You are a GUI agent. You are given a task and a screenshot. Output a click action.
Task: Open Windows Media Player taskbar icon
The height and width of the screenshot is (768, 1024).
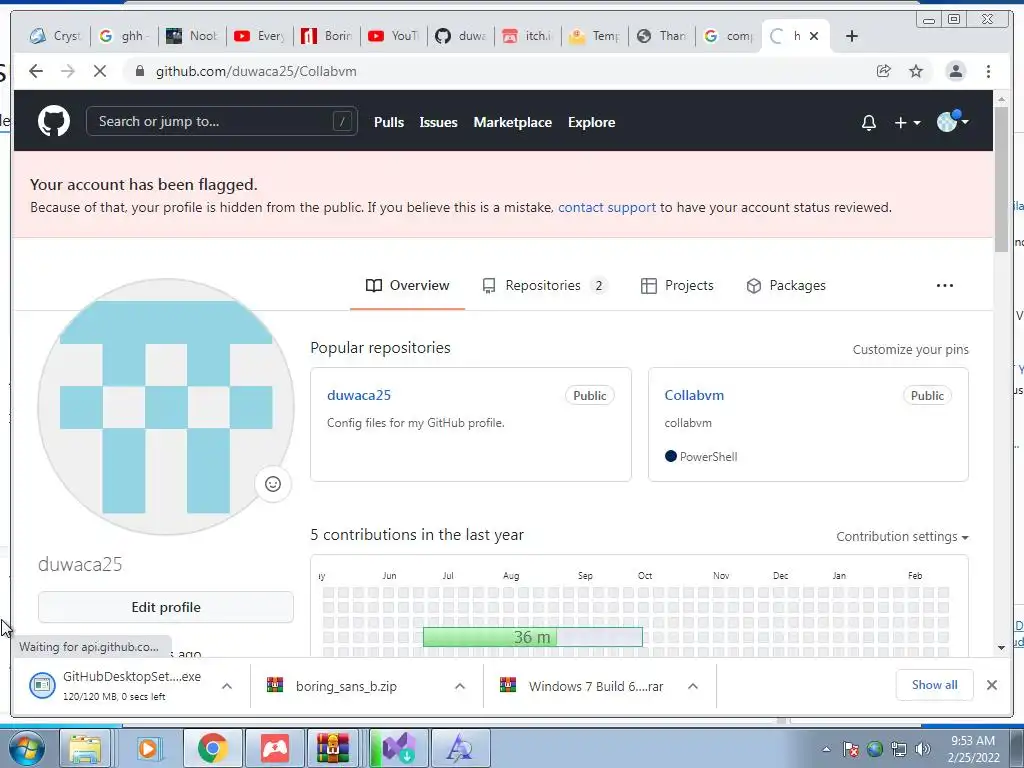[148, 748]
